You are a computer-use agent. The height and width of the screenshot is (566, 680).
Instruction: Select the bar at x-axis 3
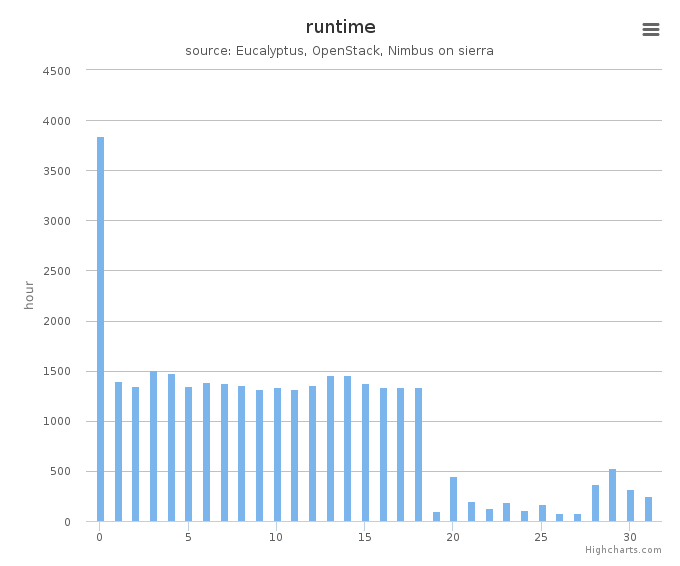pos(154,446)
